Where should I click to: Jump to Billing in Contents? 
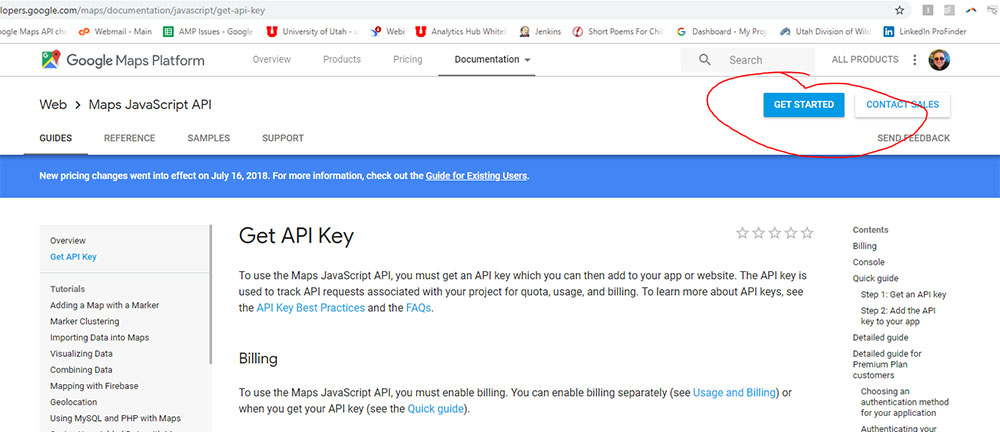coord(865,246)
